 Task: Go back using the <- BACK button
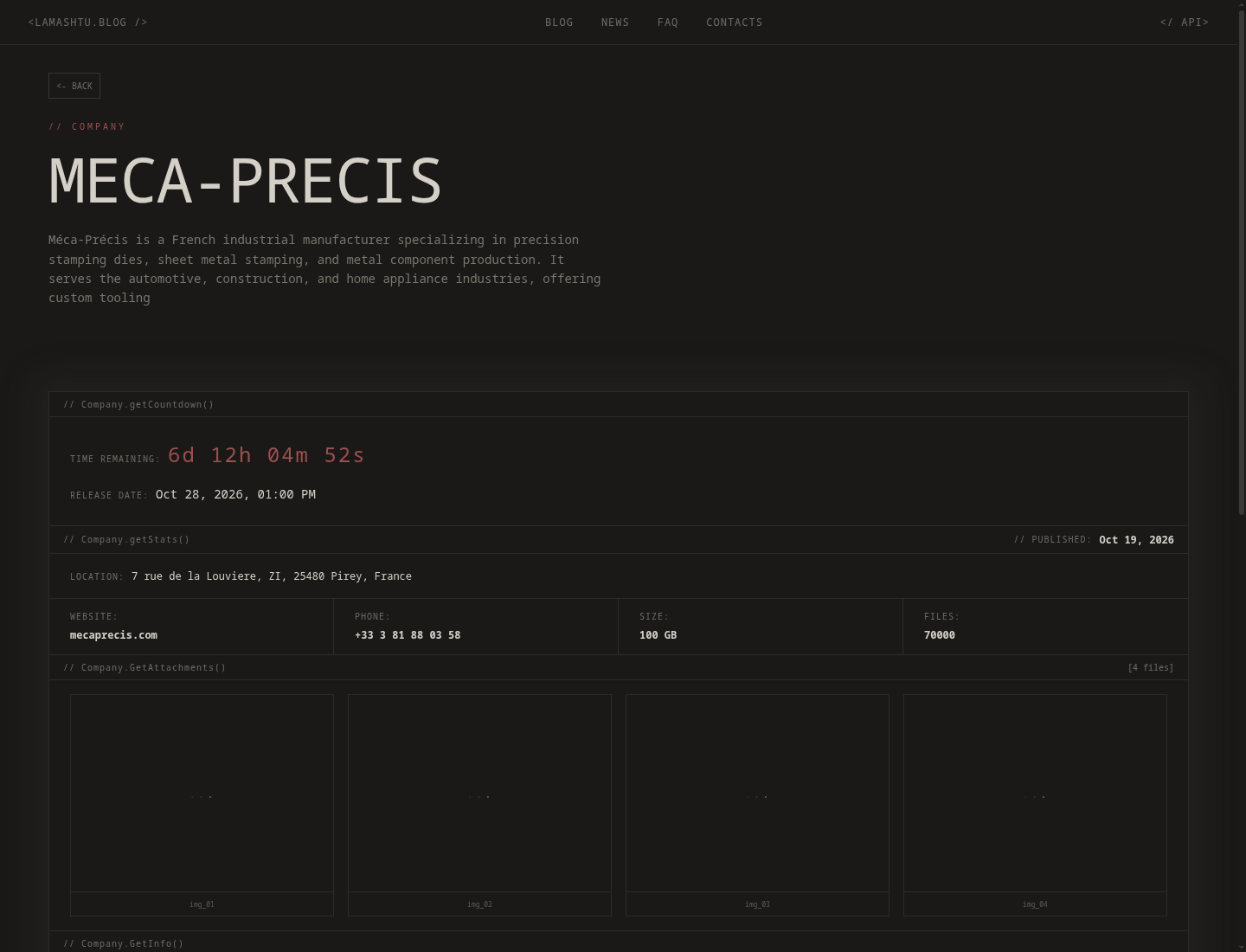(74, 86)
